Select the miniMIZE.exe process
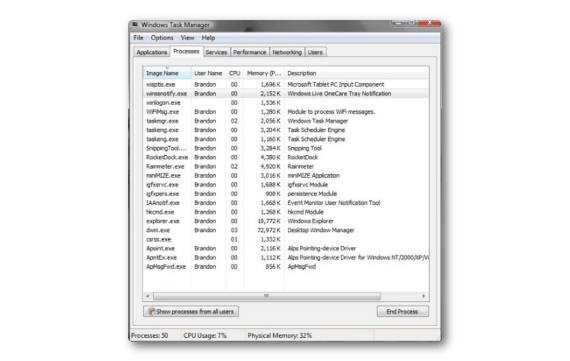The width and height of the screenshot is (570, 361). (x=286, y=175)
